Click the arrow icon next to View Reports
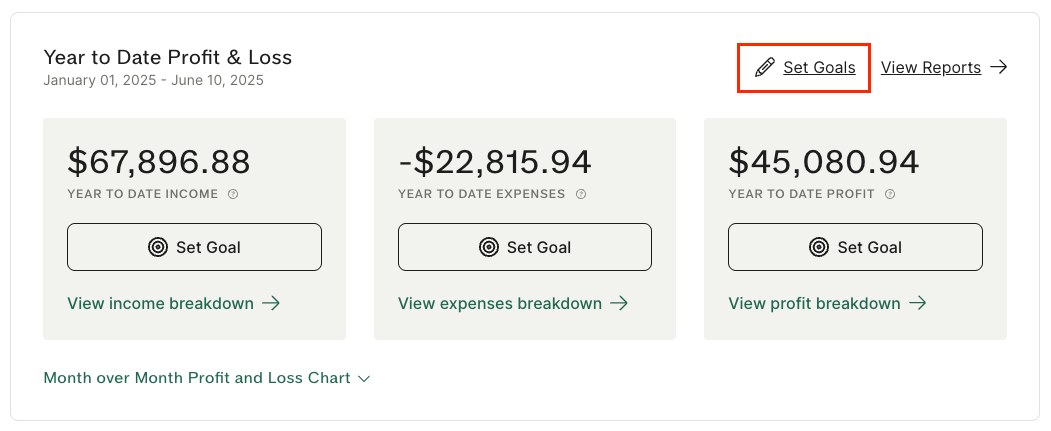Screen dimensions: 1051x431 pyautogui.click(x=999, y=67)
